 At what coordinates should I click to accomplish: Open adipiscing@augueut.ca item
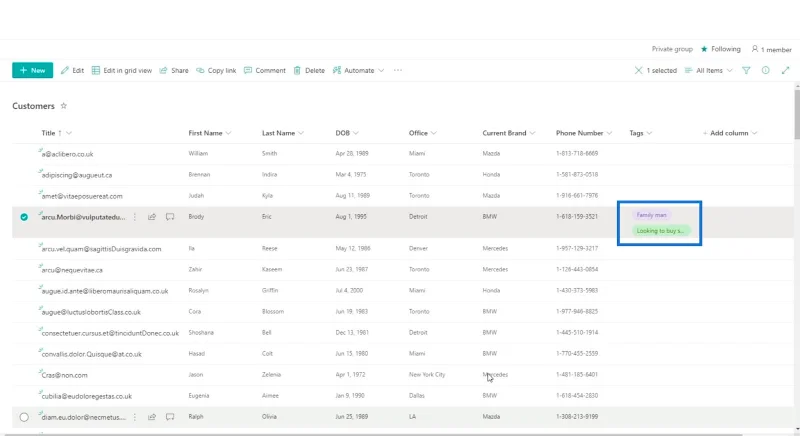tap(77, 175)
